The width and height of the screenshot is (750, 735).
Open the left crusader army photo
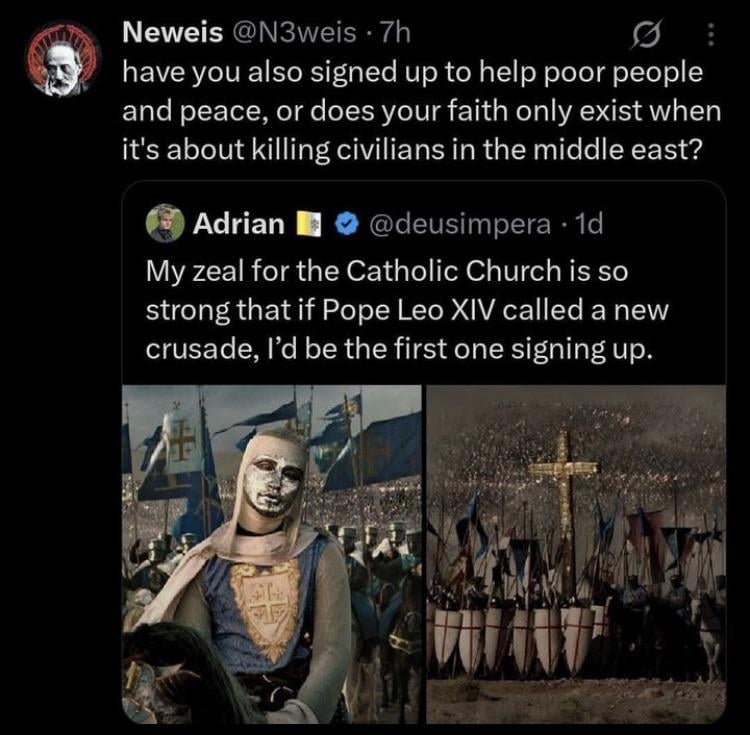(272, 554)
